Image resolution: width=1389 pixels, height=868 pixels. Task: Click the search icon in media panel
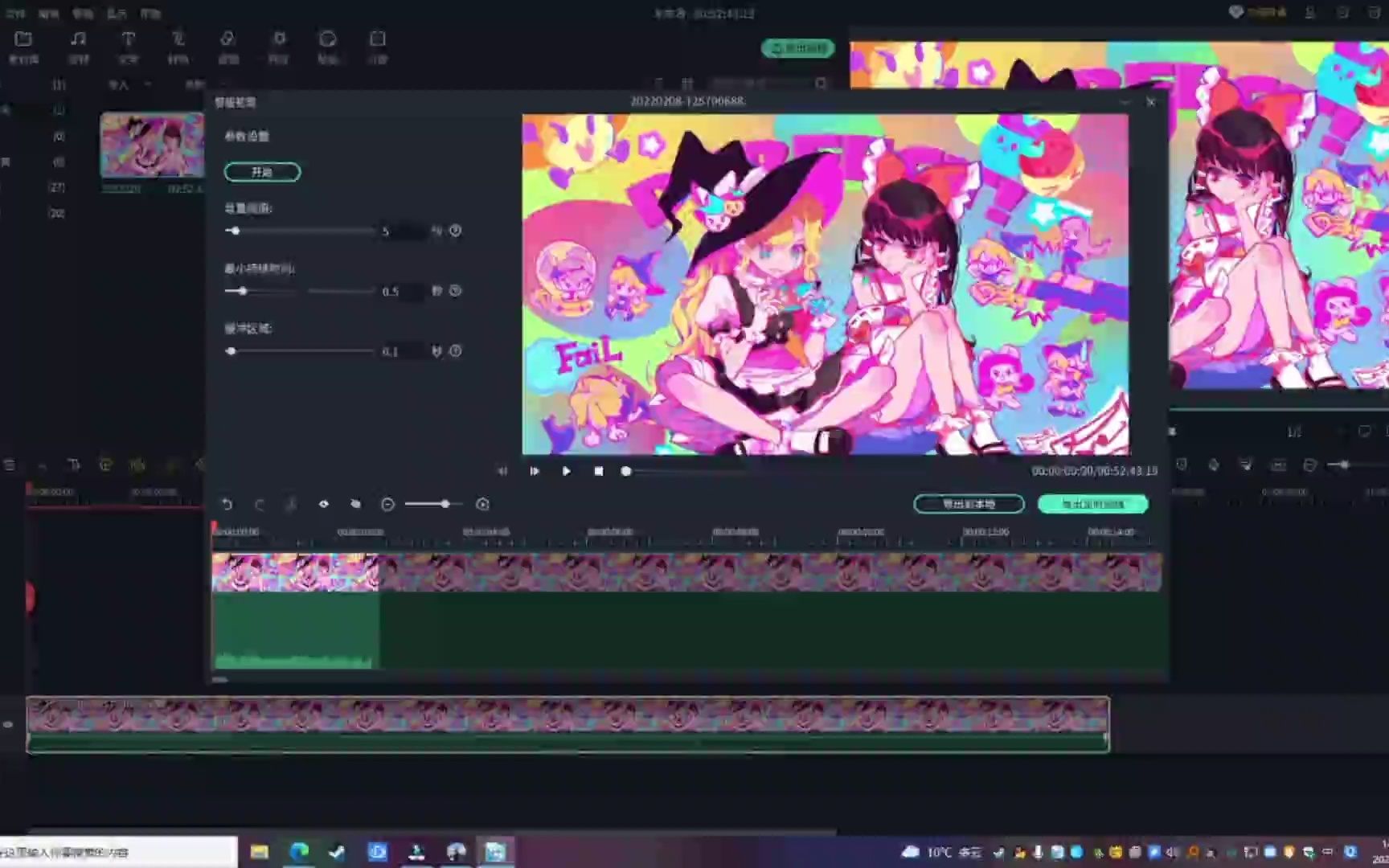pos(821,84)
